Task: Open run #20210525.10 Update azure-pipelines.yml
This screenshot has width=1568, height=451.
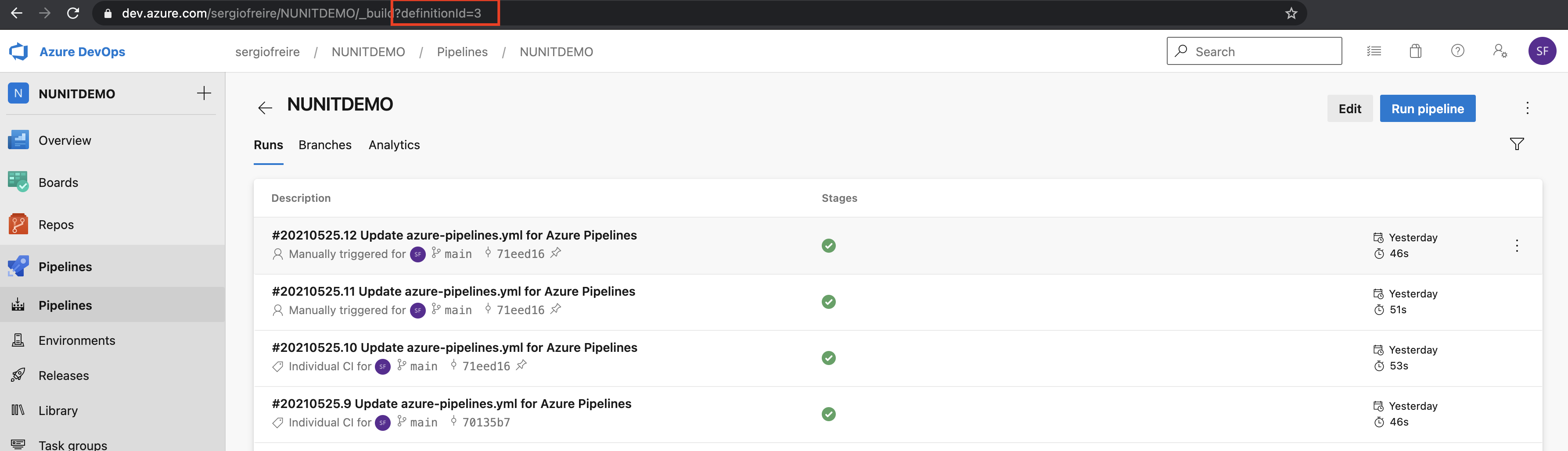Action: pos(455,347)
